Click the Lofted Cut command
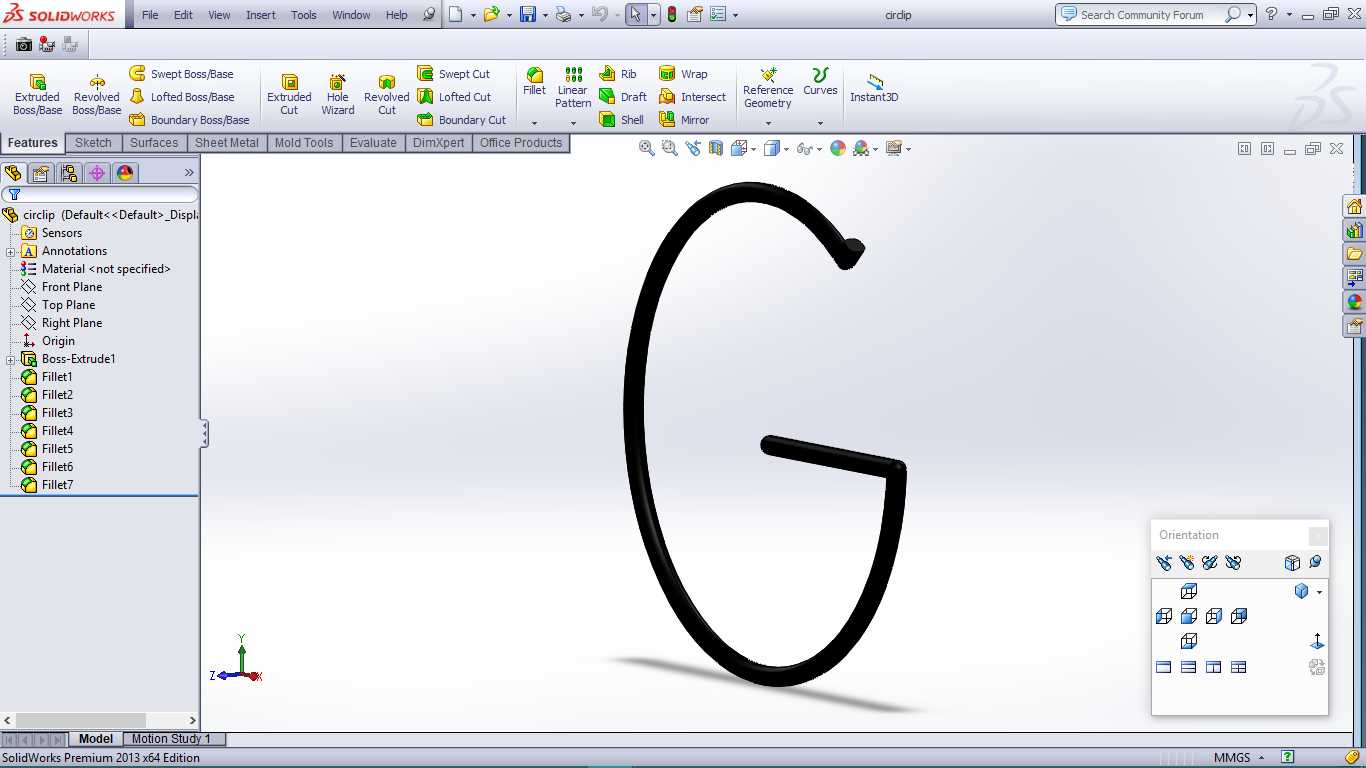1366x768 pixels. click(454, 97)
